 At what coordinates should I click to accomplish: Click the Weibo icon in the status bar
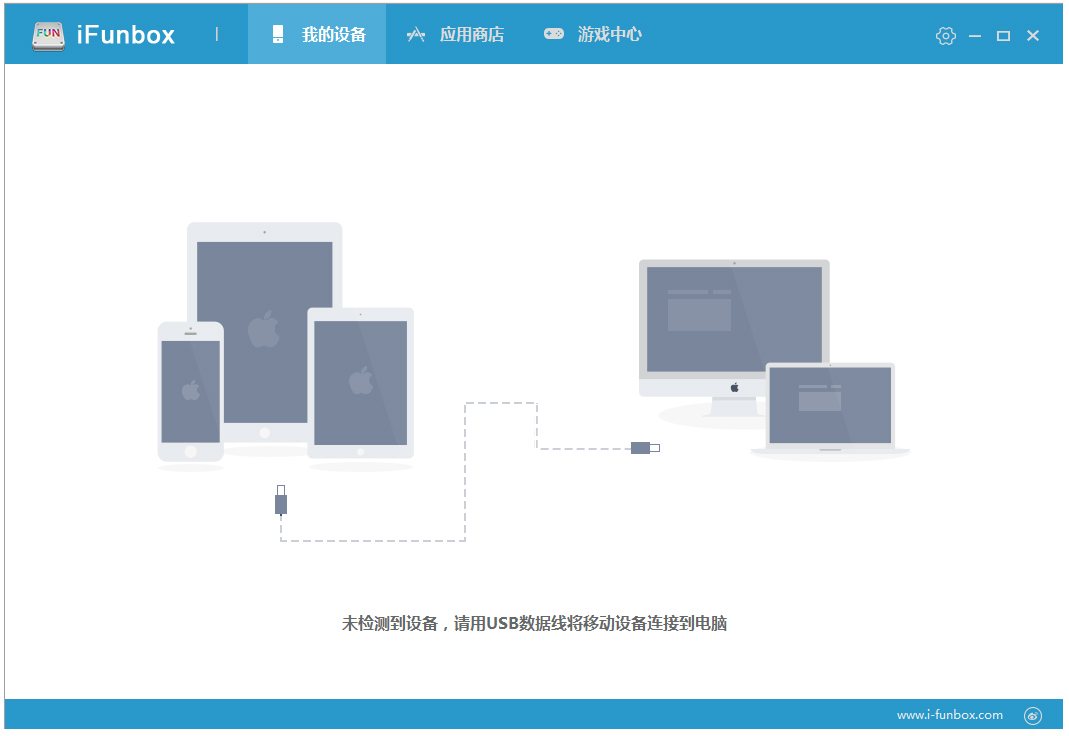point(1032,715)
